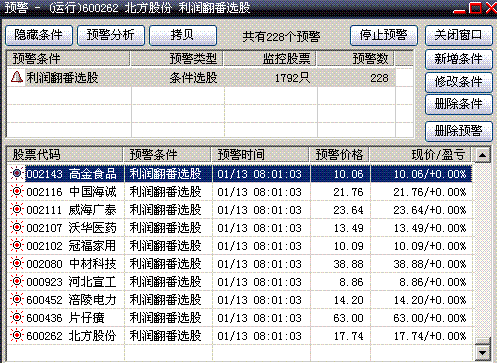Click alert icon for 002116 中国海诚

pos(16,192)
